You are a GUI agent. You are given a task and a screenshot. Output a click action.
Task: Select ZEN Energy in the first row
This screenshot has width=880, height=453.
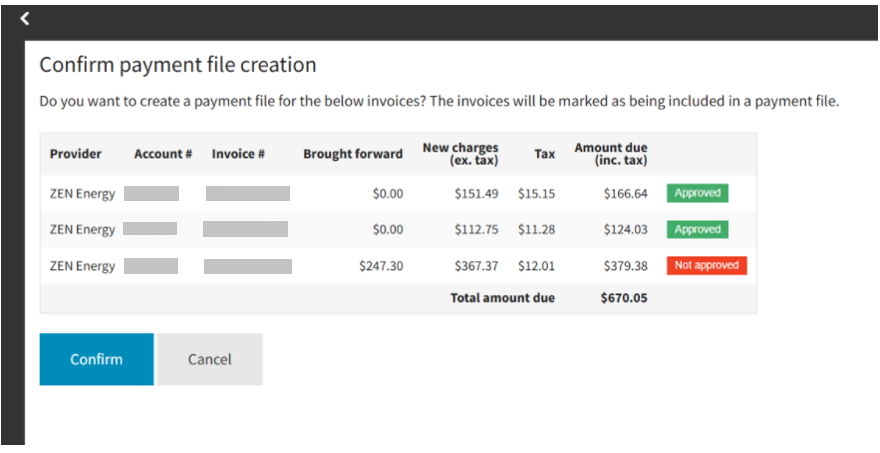coord(82,194)
